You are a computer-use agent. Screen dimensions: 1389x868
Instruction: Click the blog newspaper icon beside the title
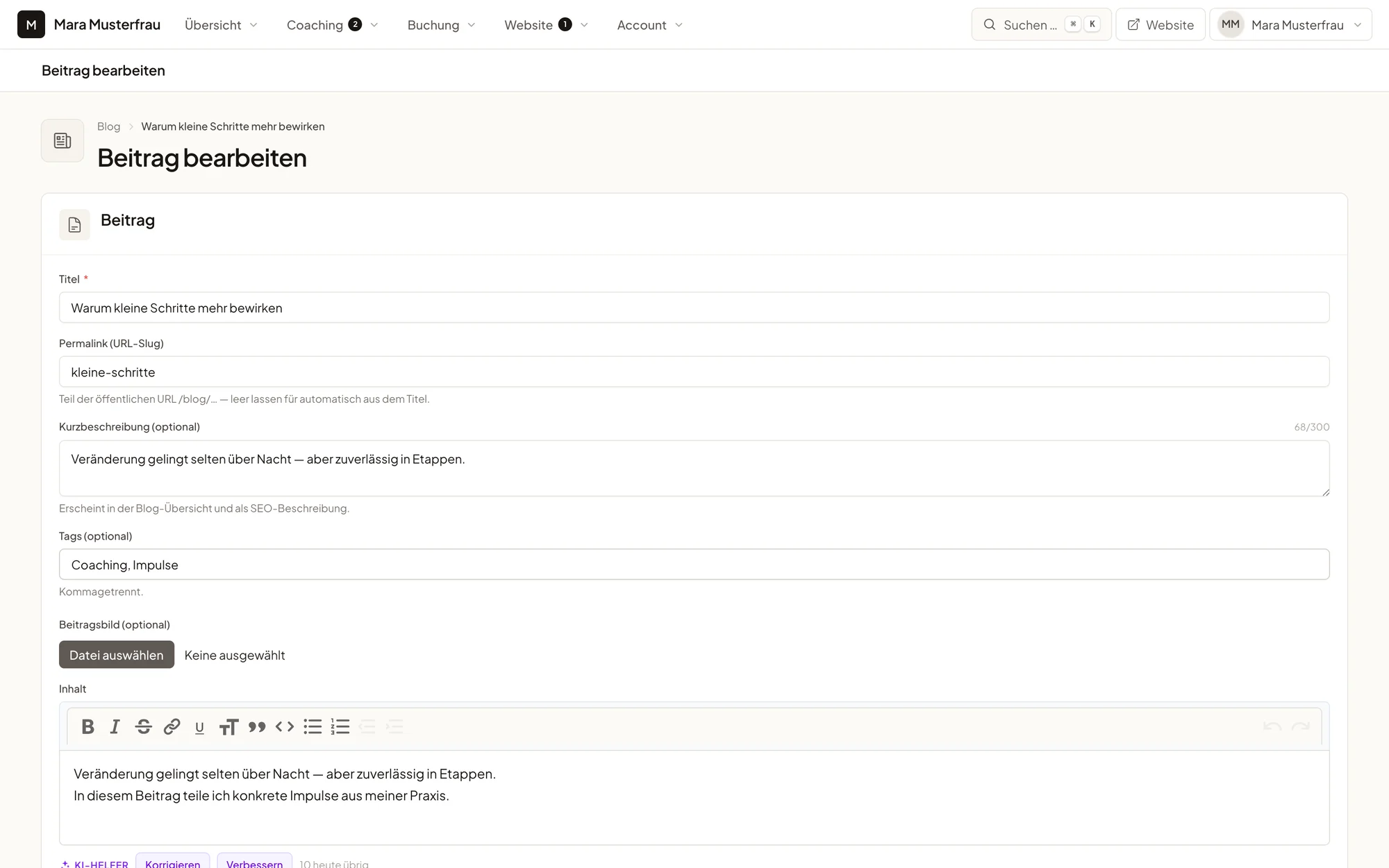click(63, 141)
